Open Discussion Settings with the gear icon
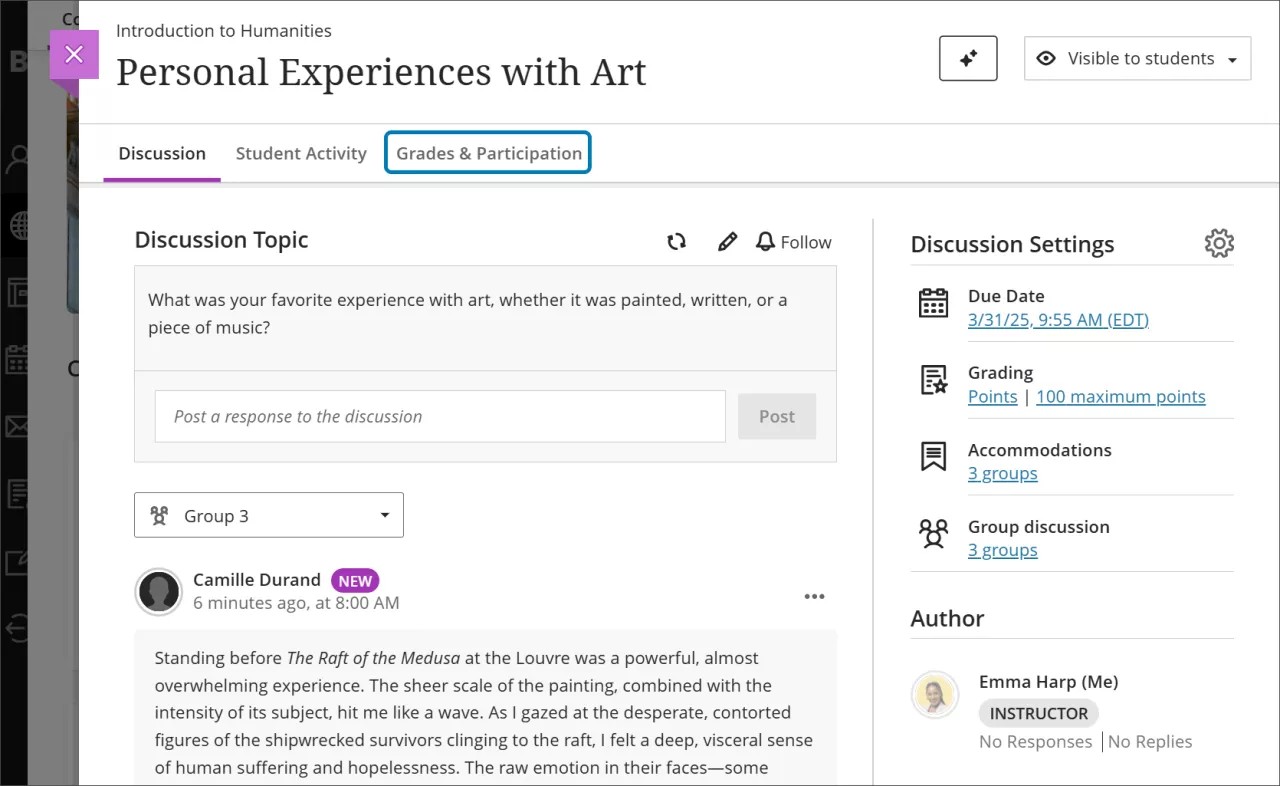This screenshot has height=786, width=1280. (1219, 243)
